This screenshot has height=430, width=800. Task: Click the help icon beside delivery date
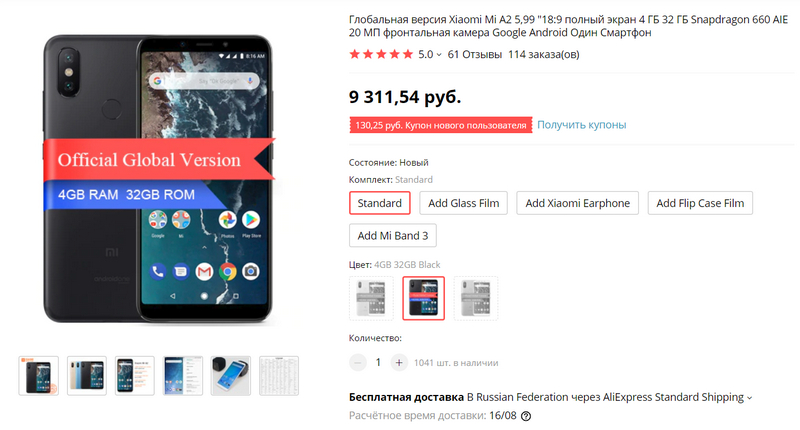pyautogui.click(x=526, y=416)
